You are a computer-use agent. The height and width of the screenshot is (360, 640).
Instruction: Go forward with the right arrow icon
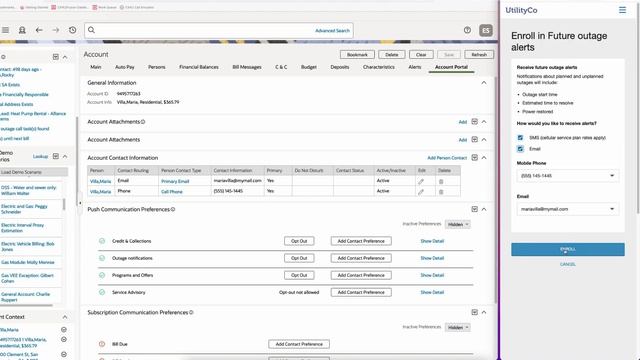56,30
